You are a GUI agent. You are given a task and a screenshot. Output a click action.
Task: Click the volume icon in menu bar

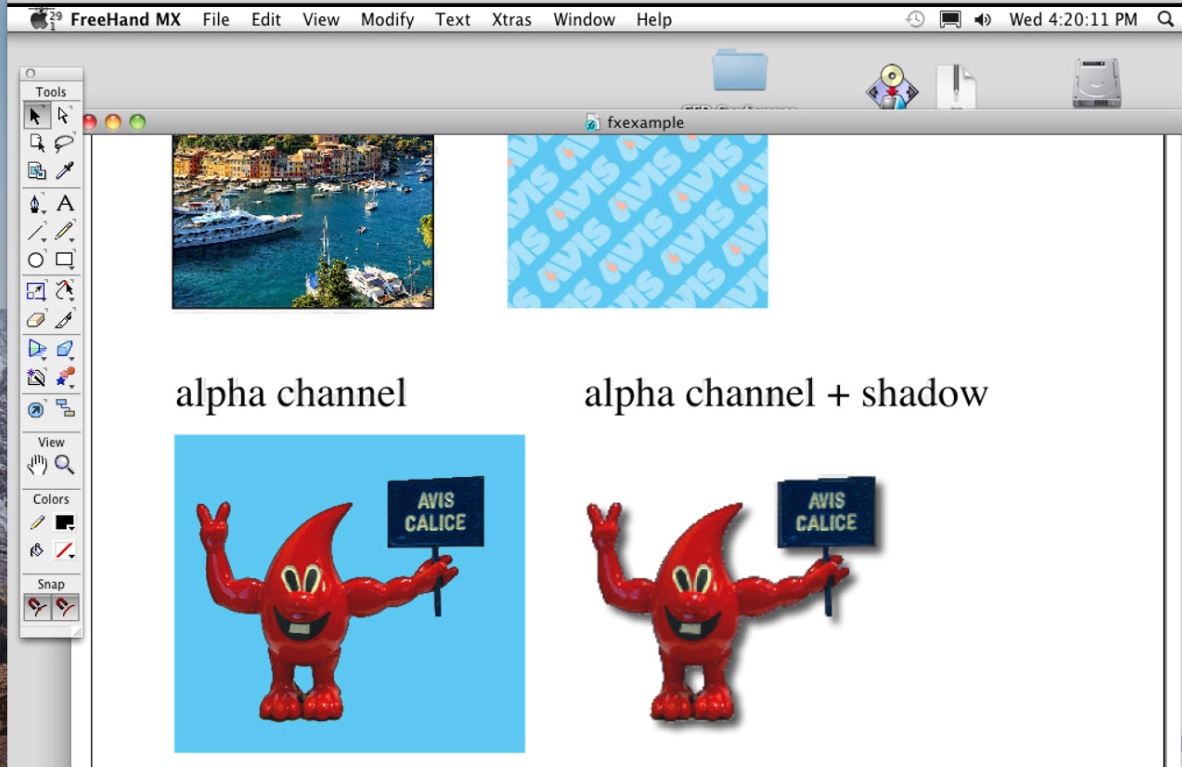tap(982, 20)
